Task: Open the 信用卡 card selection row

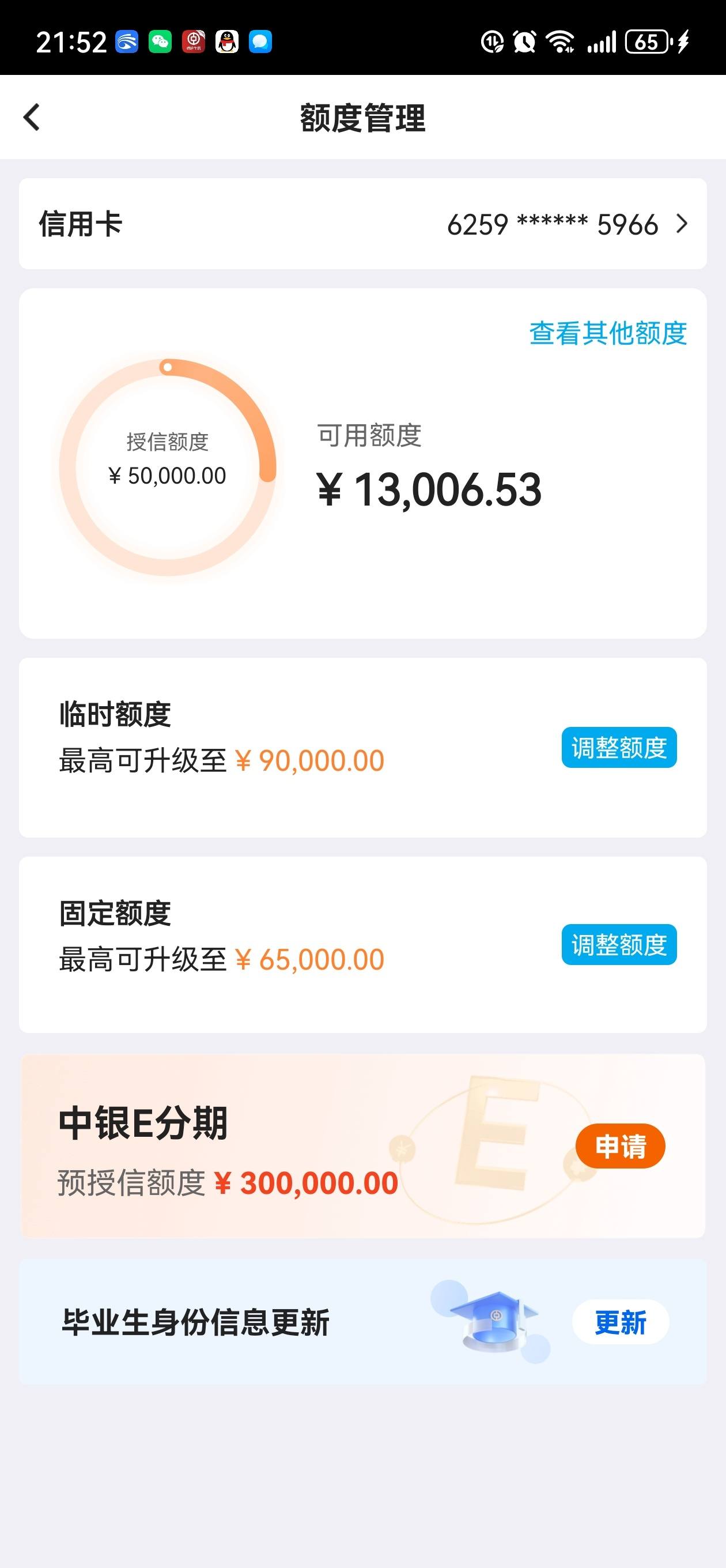Action: [x=362, y=224]
